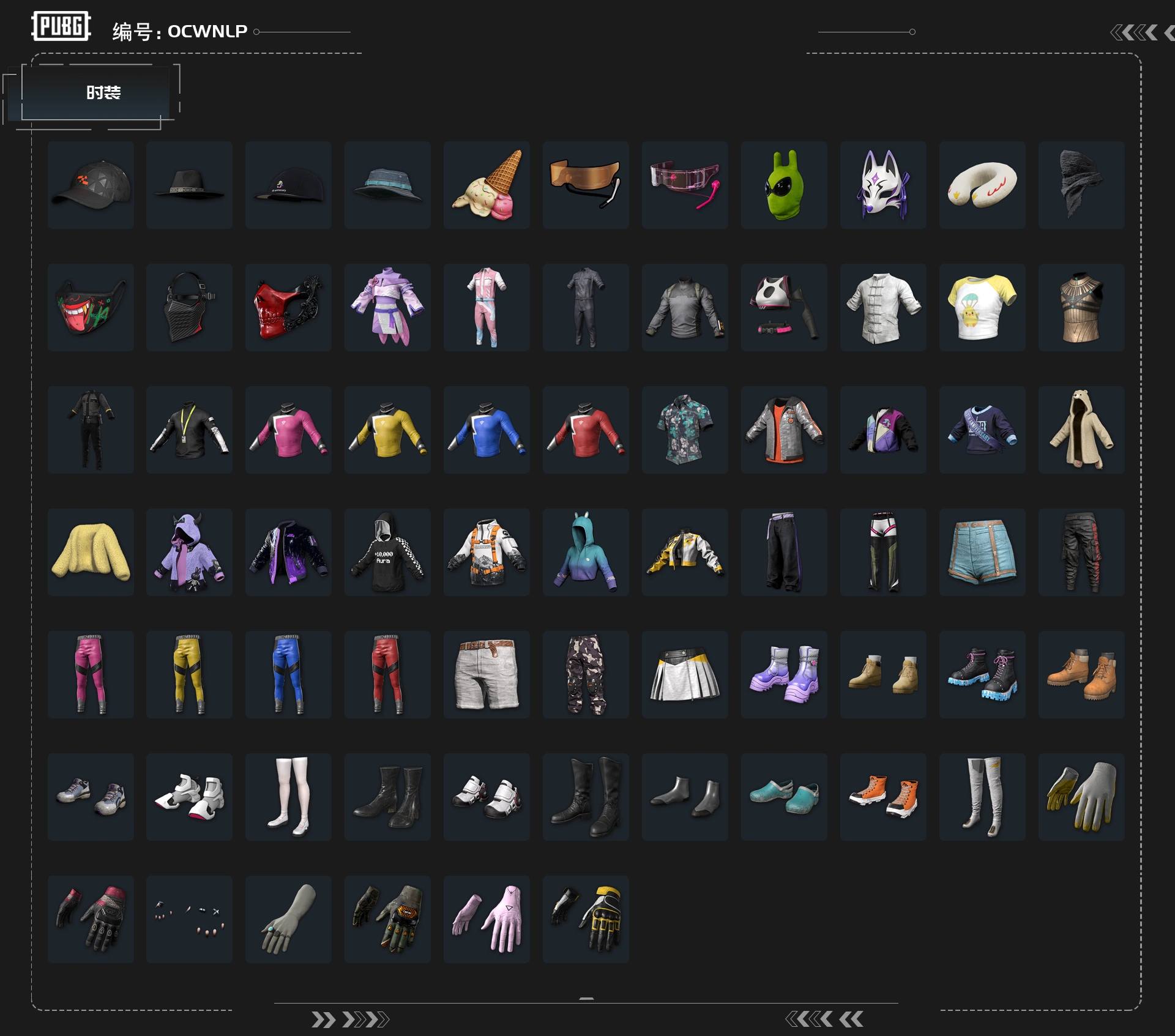Select the red leggings
This screenshot has height=1036, width=1175.
pos(387,674)
